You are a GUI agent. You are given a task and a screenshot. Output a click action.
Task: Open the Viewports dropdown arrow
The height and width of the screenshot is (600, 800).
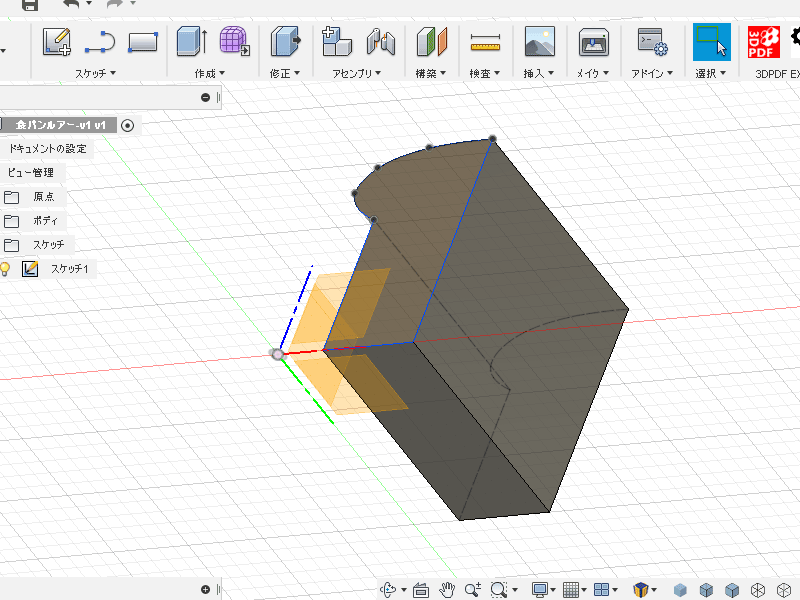pyautogui.click(x=615, y=590)
